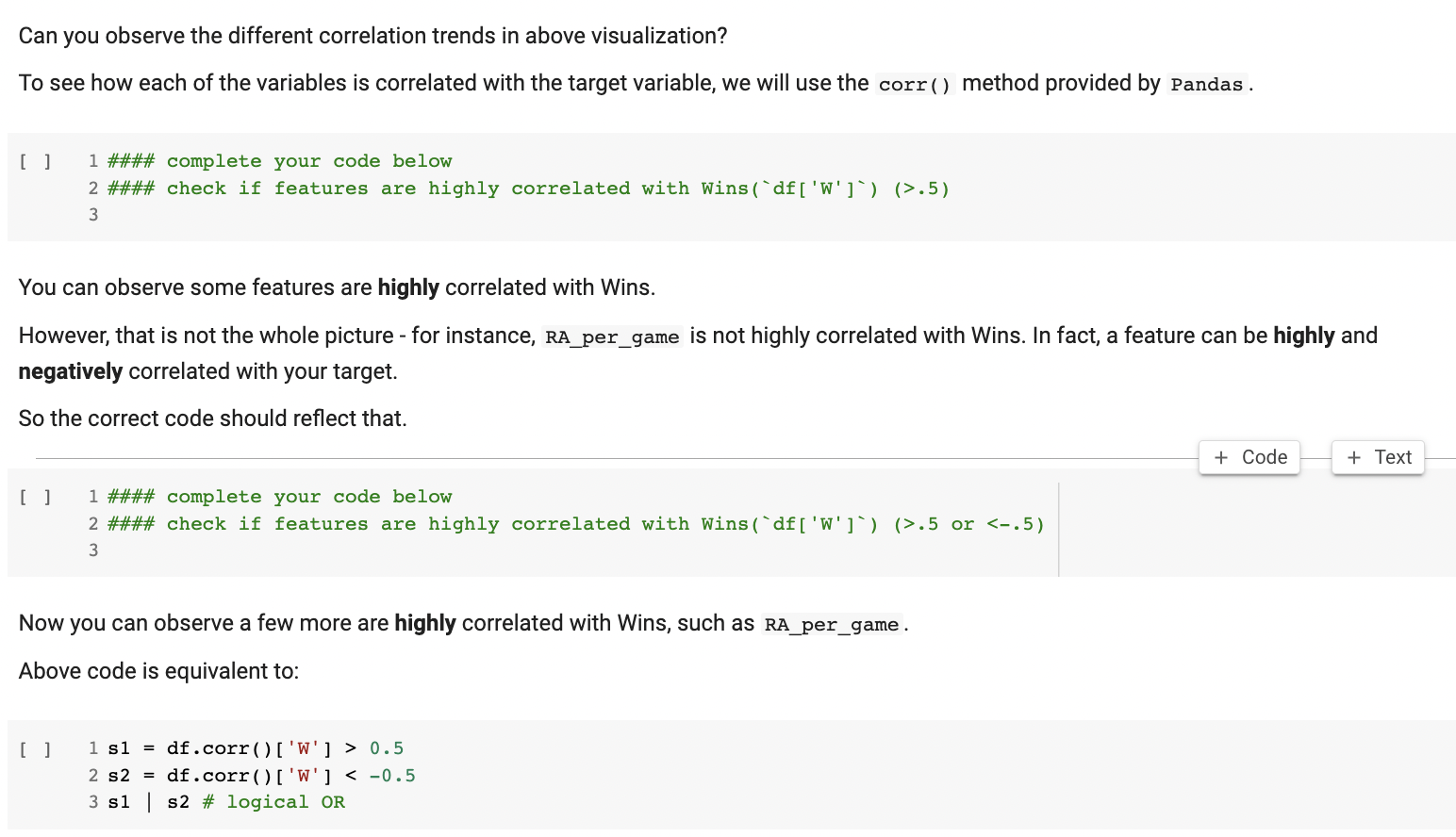1456x837 pixels.
Task: Click the s1 = df.corr() line
Action: tap(255, 747)
